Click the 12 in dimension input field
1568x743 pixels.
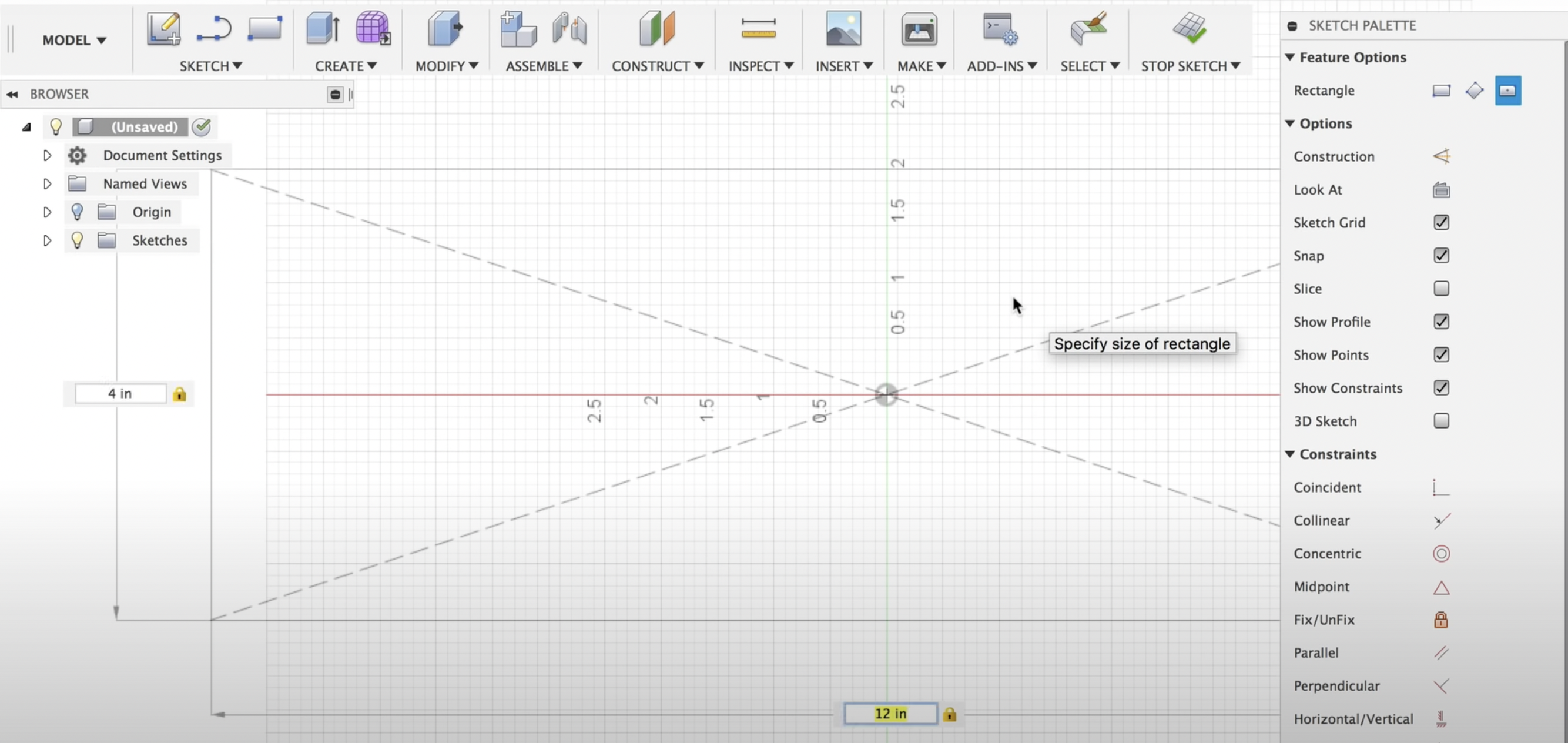890,714
